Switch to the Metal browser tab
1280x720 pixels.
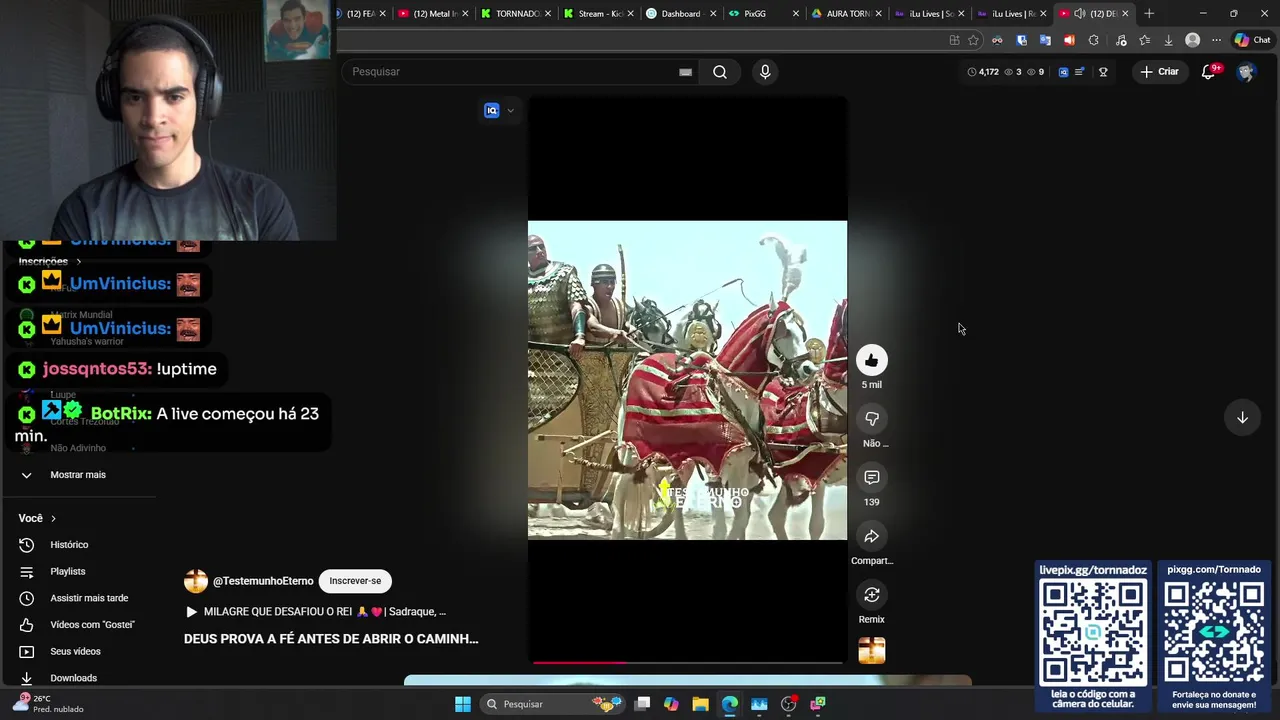[x=432, y=14]
